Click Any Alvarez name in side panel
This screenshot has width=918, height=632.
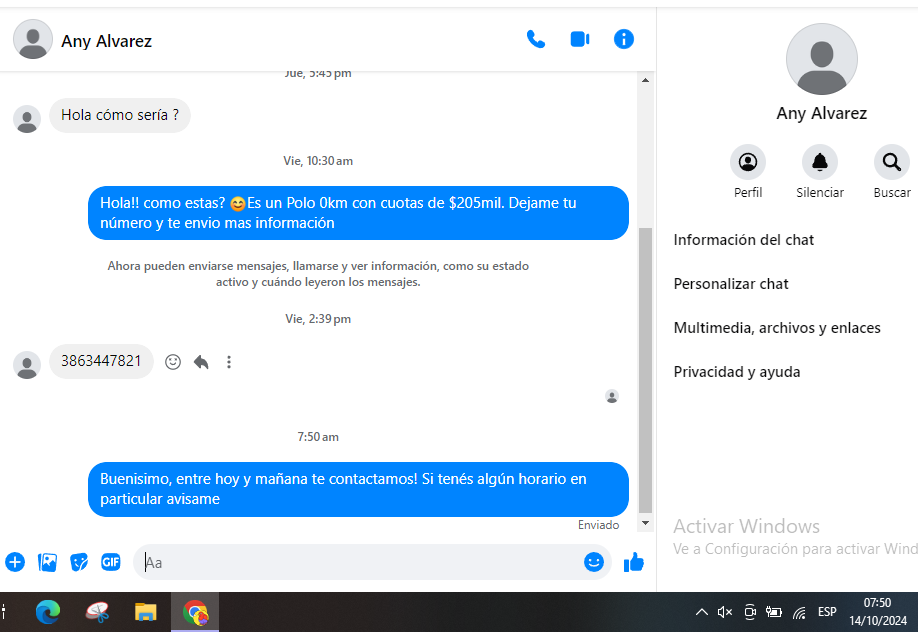pos(821,113)
